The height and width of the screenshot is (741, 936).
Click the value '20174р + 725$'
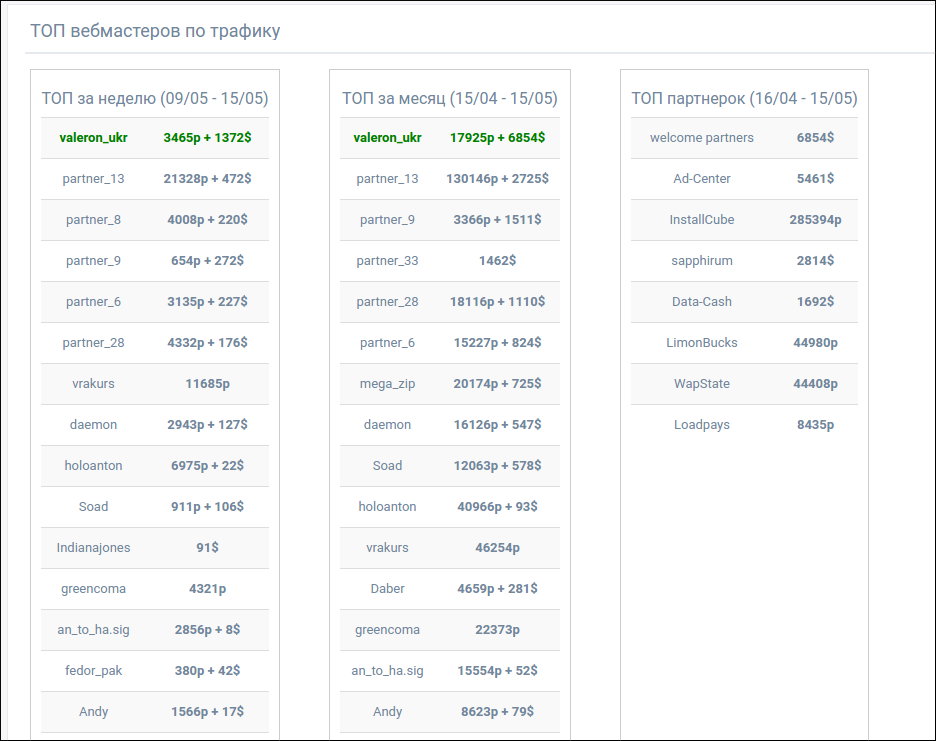[x=497, y=384]
